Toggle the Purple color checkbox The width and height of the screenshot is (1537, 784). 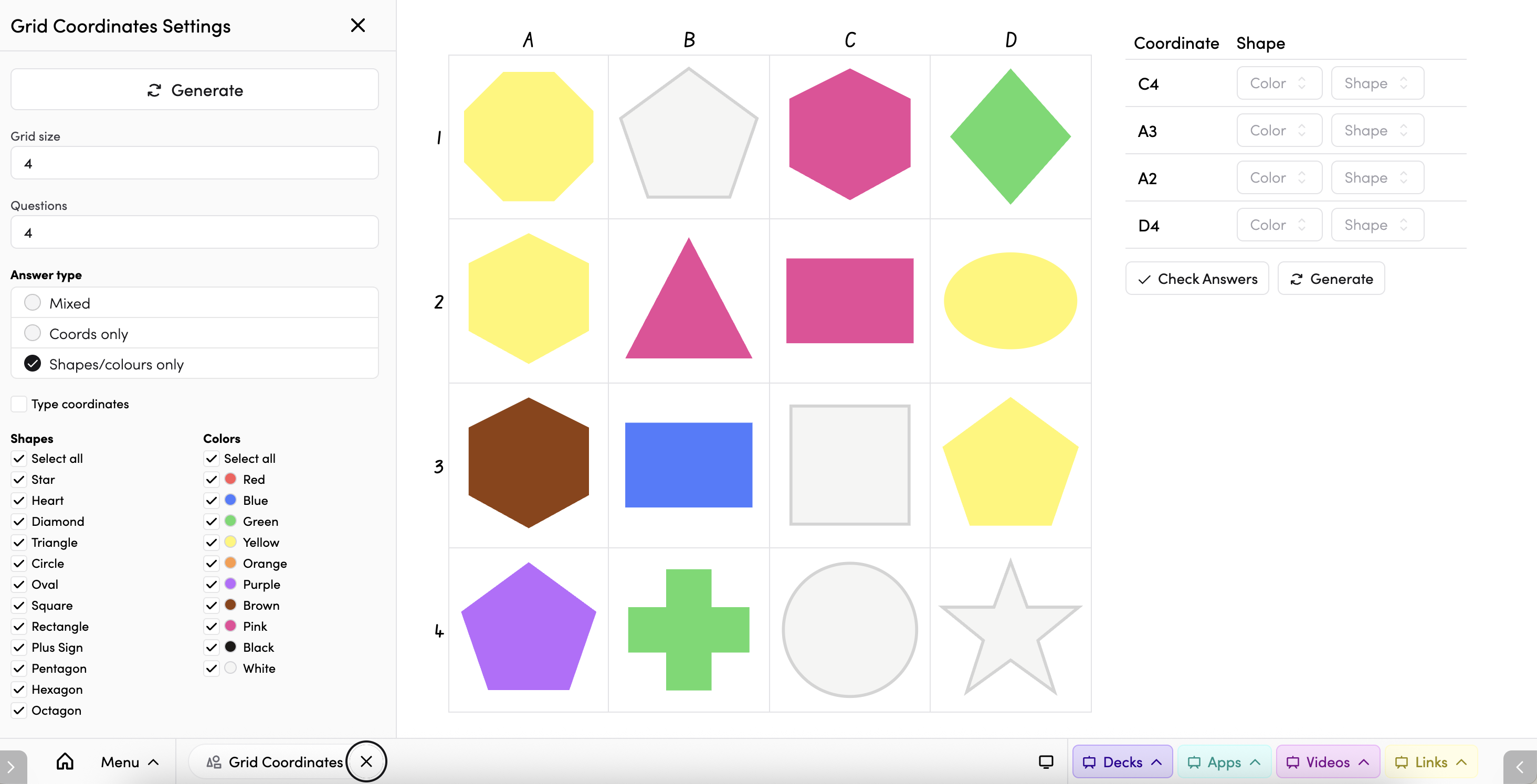point(211,584)
